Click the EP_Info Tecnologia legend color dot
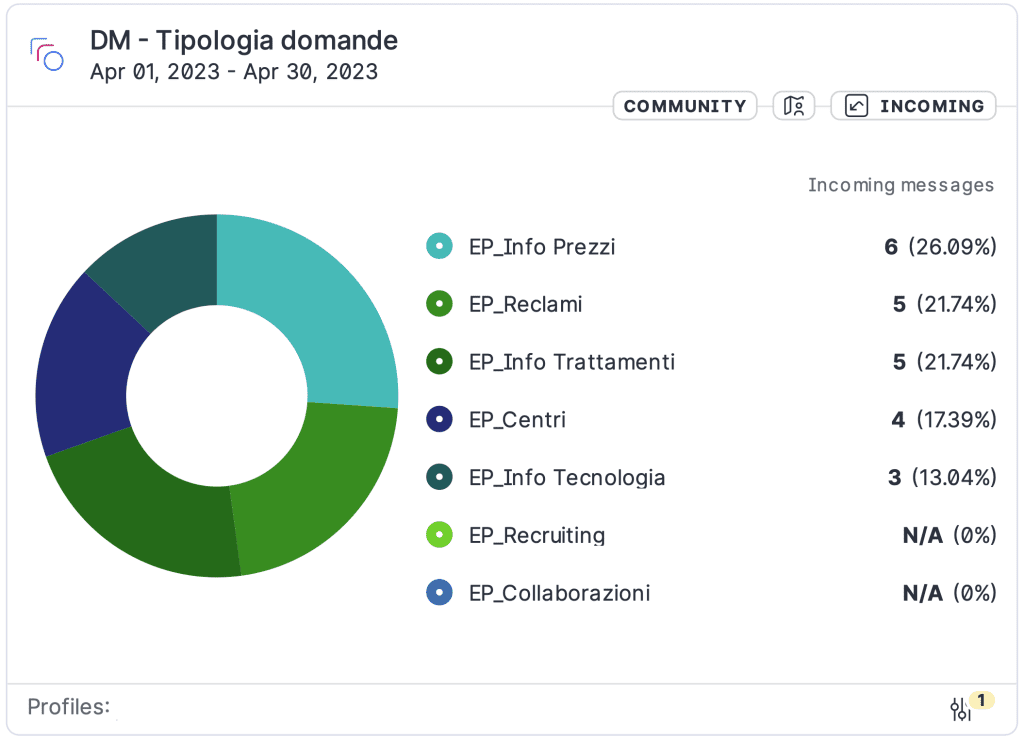The height and width of the screenshot is (742, 1024). (440, 477)
